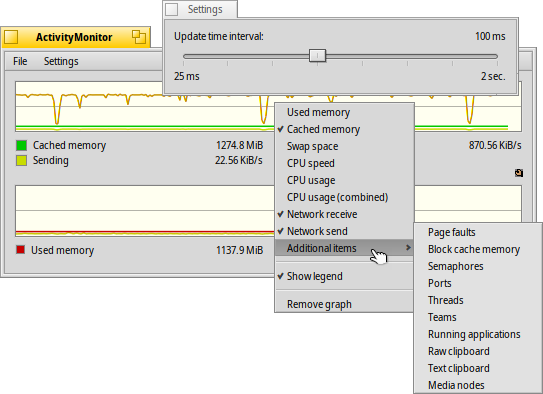Click the 22.56 KiB/s value
Screen dimensions: 543x394
coord(239,160)
